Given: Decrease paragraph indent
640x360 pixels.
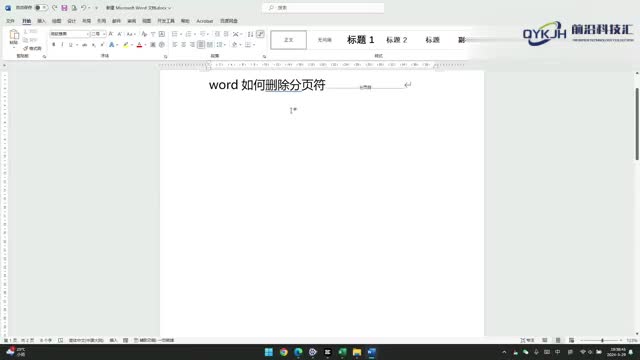Looking at the screenshot, I should (x=217, y=34).
